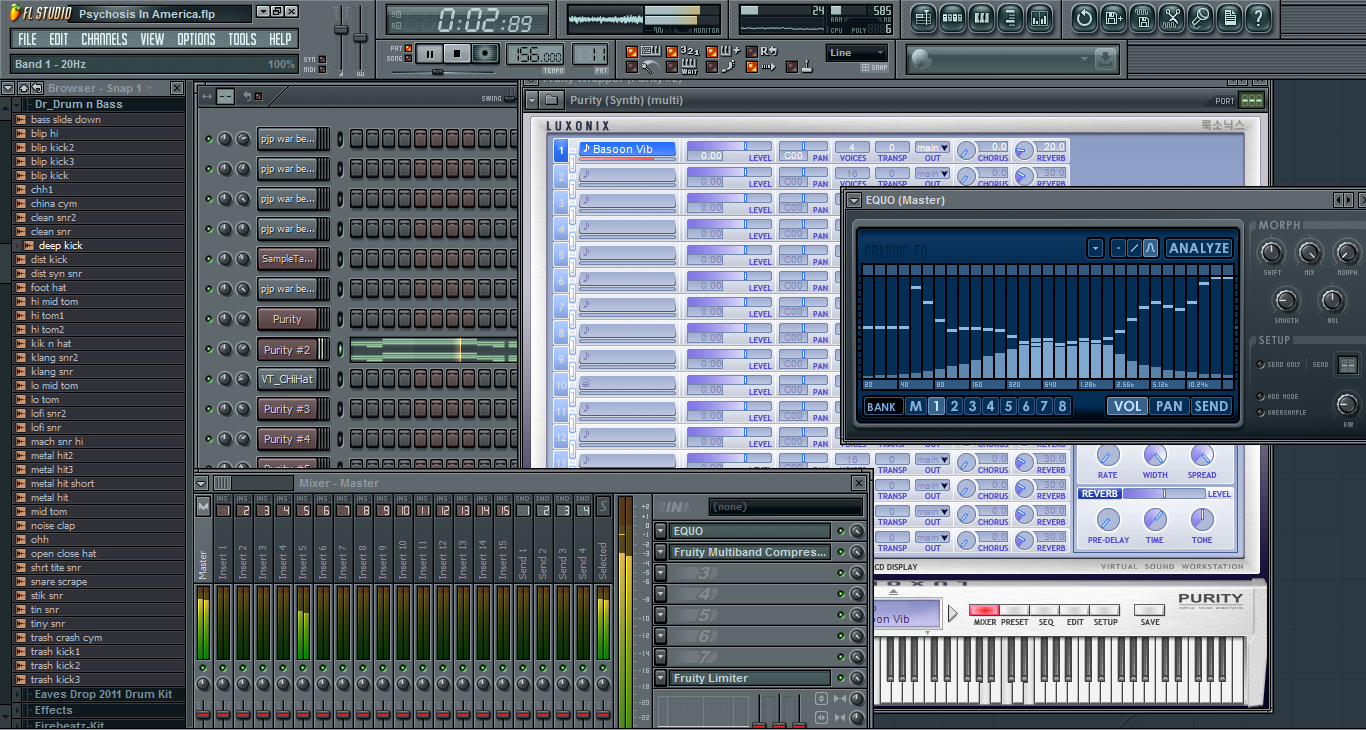Open the EQUO preset dropdown beside ANALYZE
Screen dimensions: 1366x730
(1095, 248)
